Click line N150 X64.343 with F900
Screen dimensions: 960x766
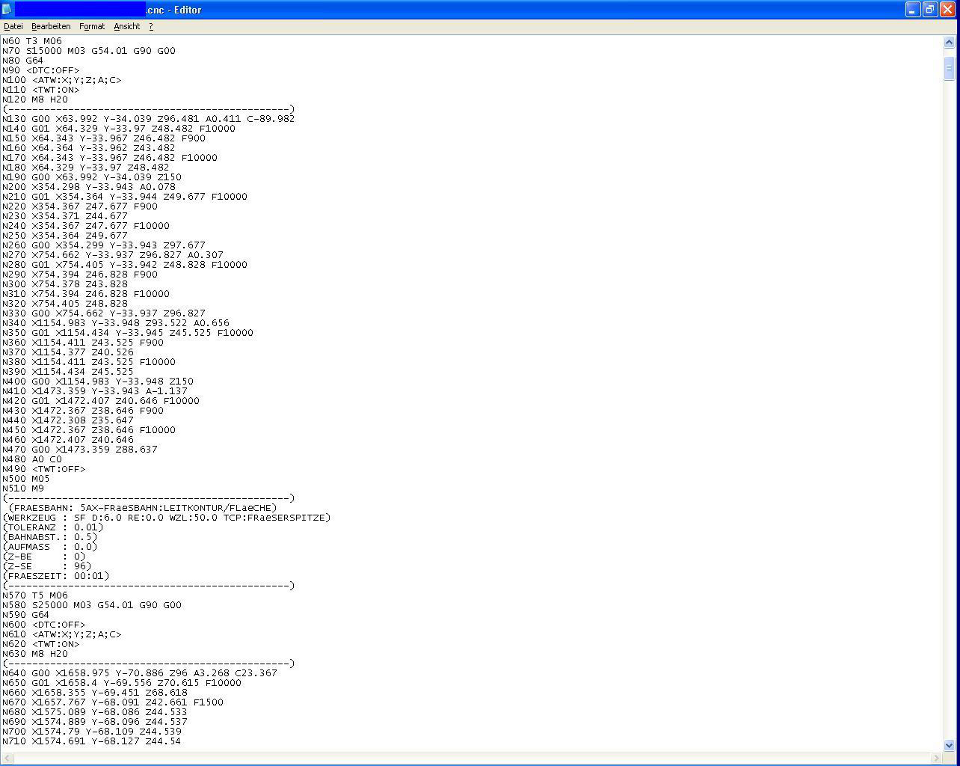pyautogui.click(x=103, y=138)
